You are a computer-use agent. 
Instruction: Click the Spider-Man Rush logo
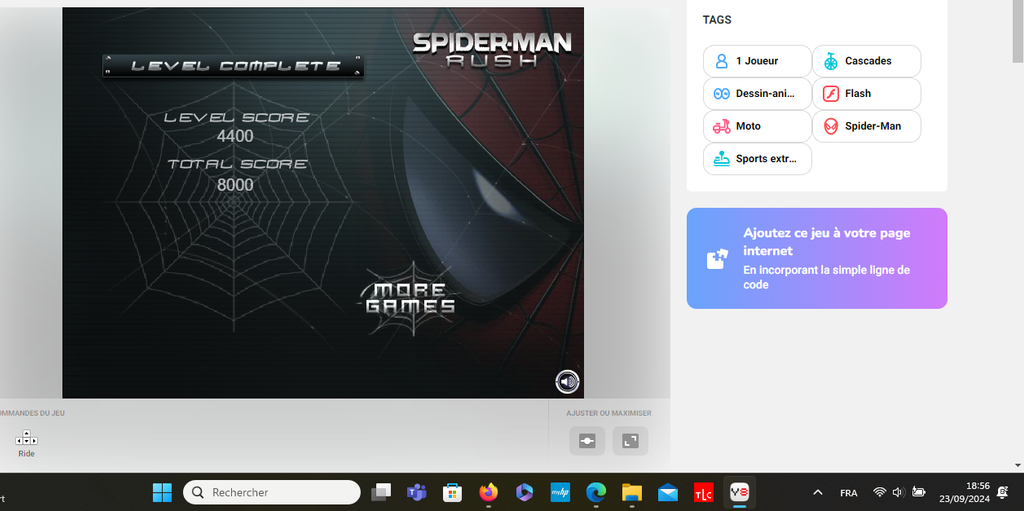(x=492, y=49)
